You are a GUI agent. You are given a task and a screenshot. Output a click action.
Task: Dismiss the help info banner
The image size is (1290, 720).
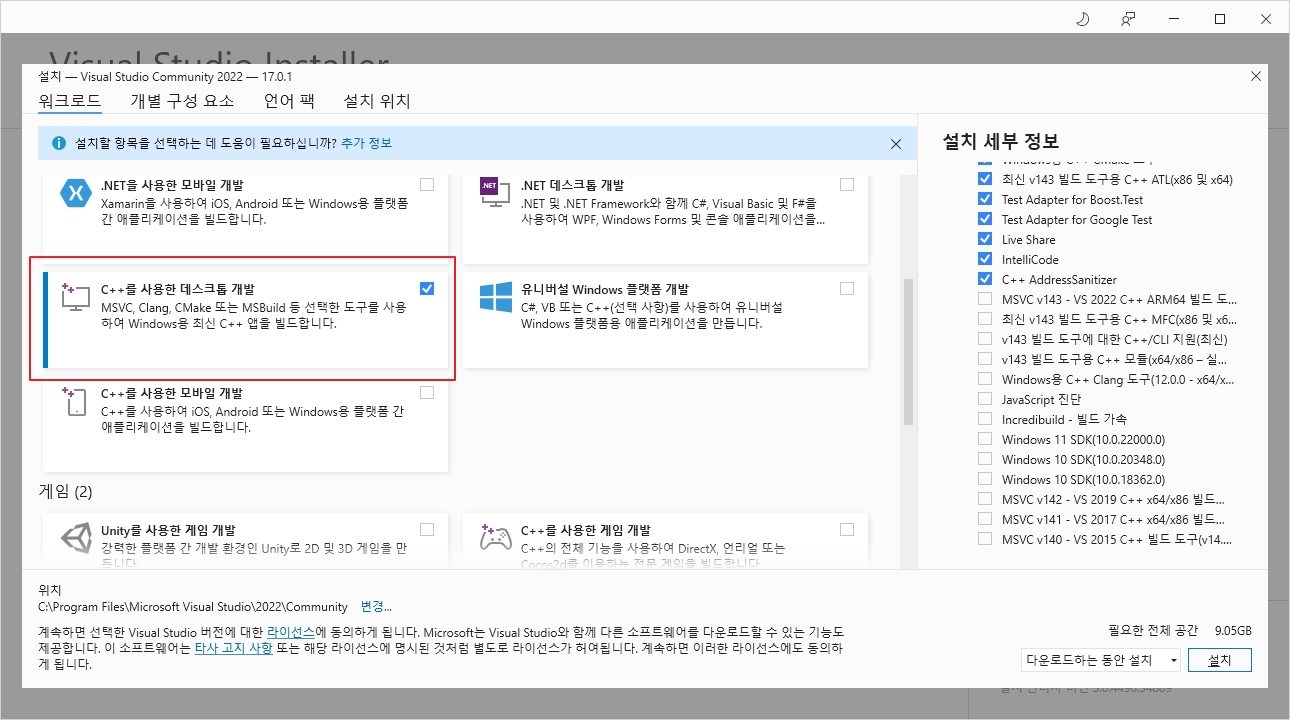coord(896,144)
